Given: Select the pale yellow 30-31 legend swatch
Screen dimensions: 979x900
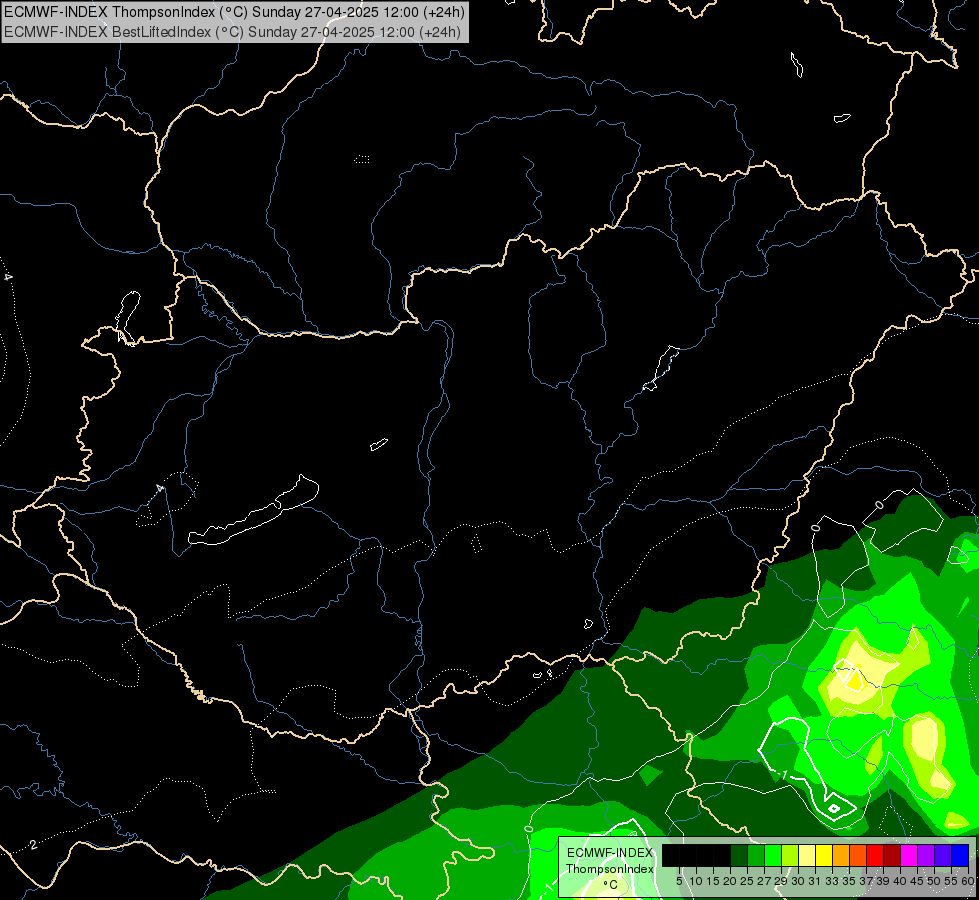Looking at the screenshot, I should (x=807, y=855).
